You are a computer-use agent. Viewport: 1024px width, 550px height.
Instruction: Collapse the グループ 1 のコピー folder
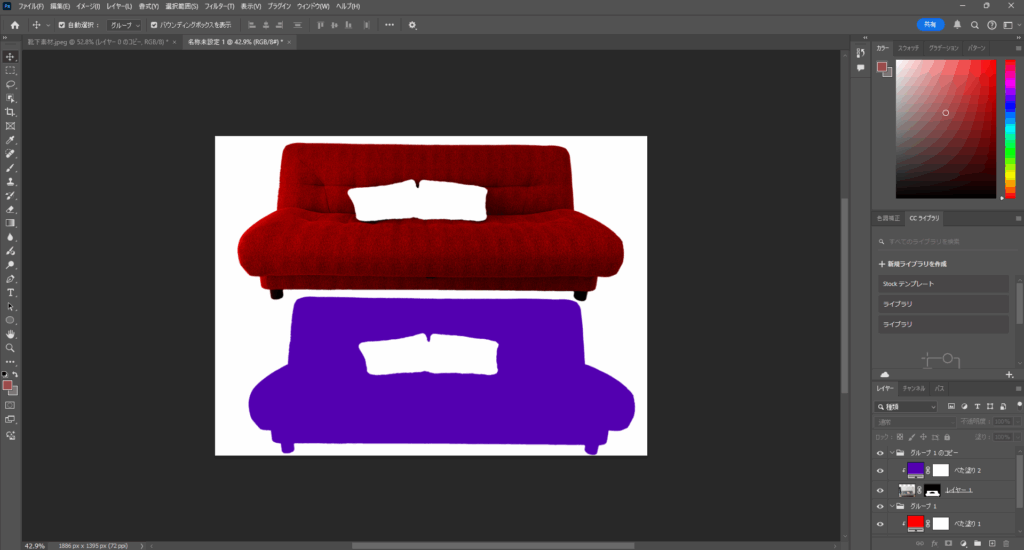point(881,452)
